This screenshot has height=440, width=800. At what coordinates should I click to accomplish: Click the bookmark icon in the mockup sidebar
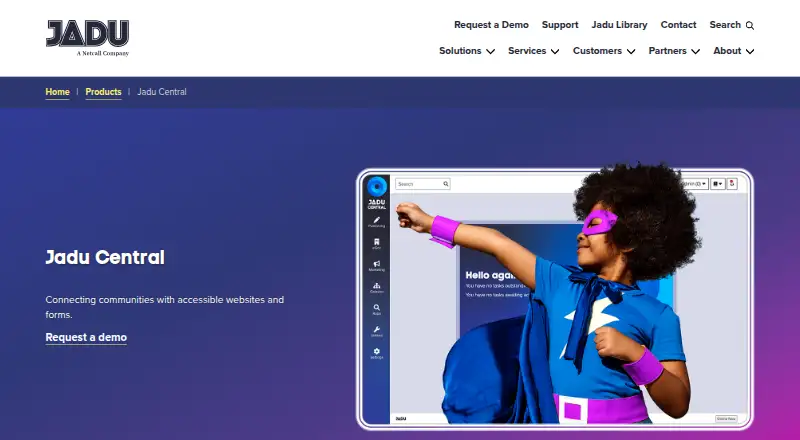pyautogui.click(x=377, y=243)
